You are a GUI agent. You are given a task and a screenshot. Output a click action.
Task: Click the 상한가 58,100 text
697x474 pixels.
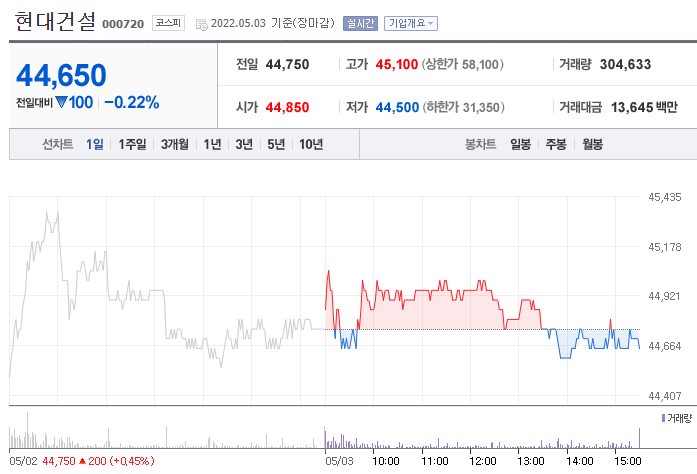[462, 64]
